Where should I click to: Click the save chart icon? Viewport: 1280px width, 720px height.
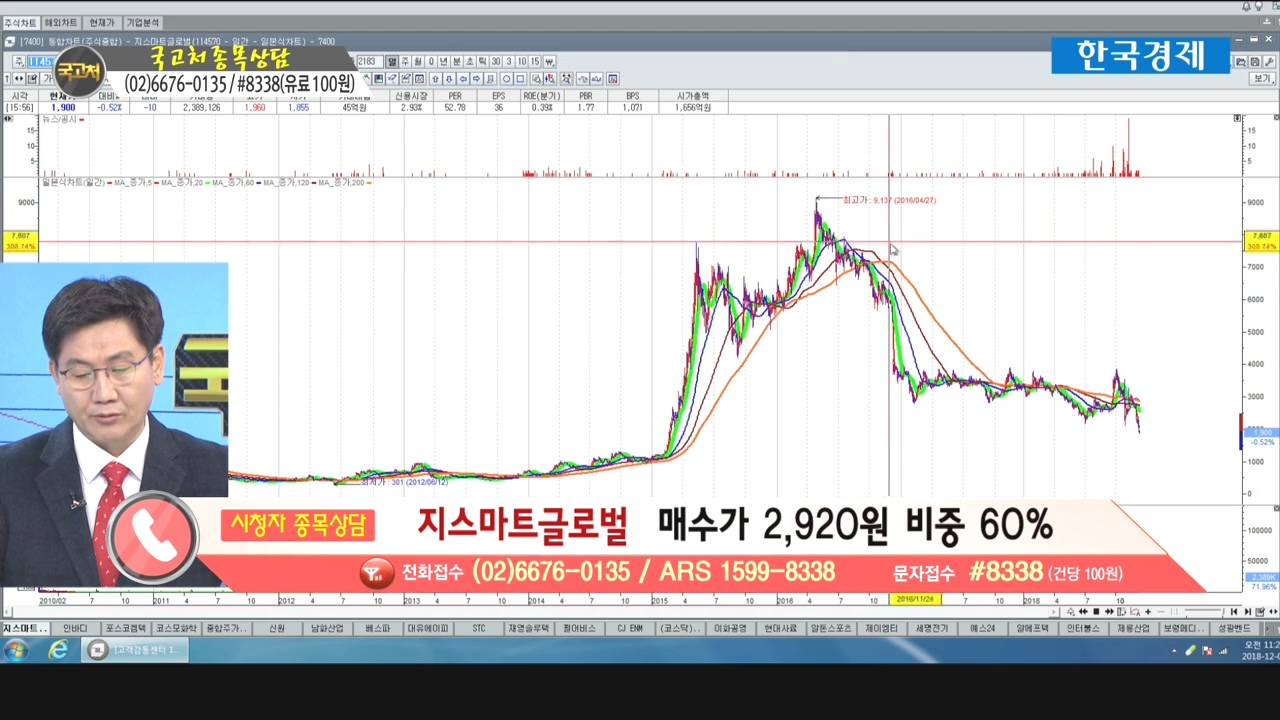coord(1255,62)
